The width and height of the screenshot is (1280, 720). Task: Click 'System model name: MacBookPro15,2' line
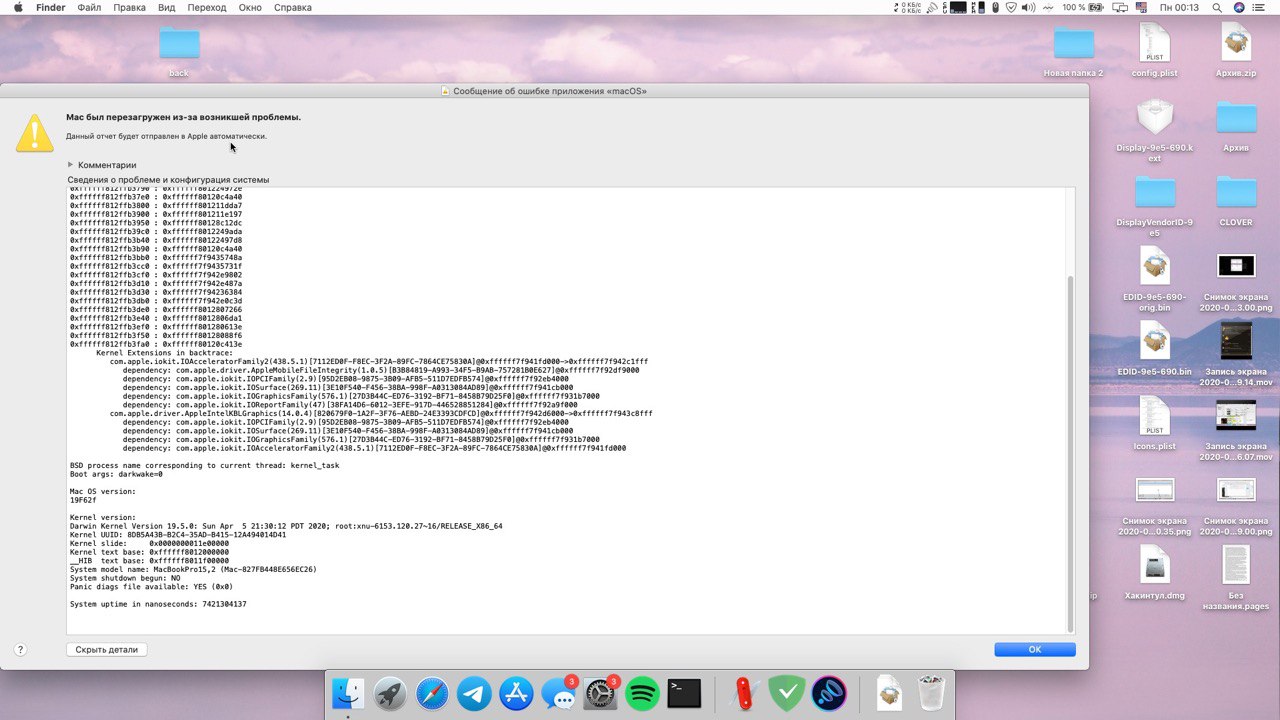pos(193,569)
